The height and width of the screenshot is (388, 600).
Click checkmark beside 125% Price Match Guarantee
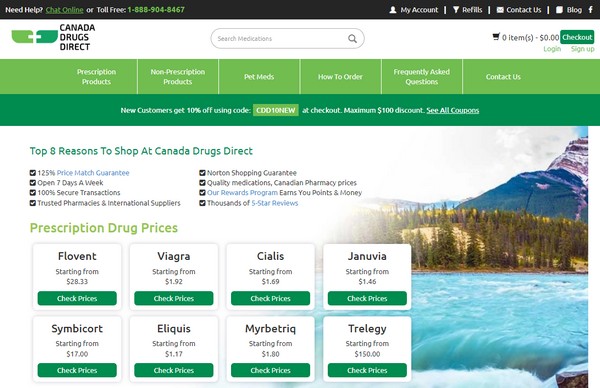point(33,173)
